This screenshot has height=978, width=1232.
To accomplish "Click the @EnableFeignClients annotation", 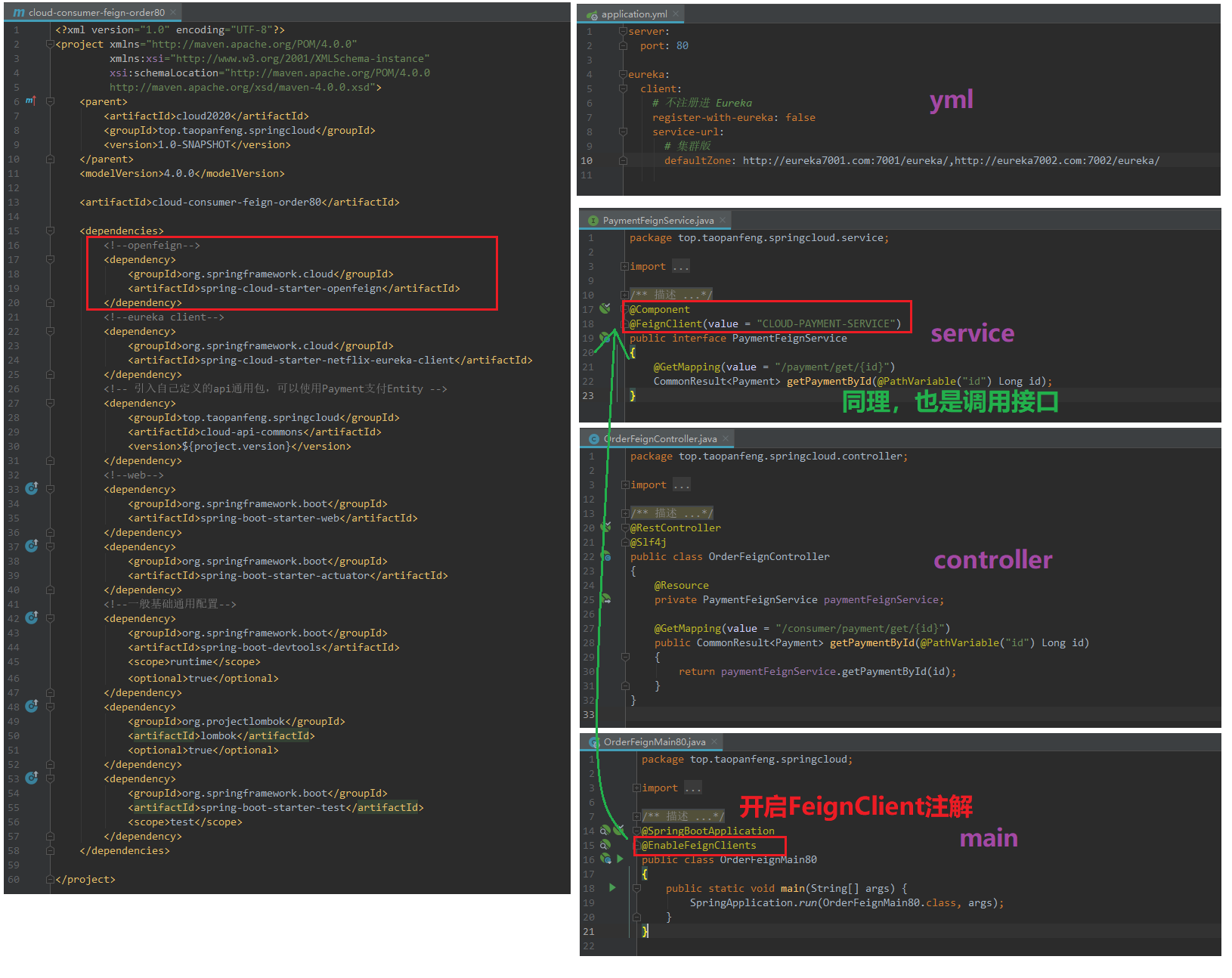I will click(698, 845).
